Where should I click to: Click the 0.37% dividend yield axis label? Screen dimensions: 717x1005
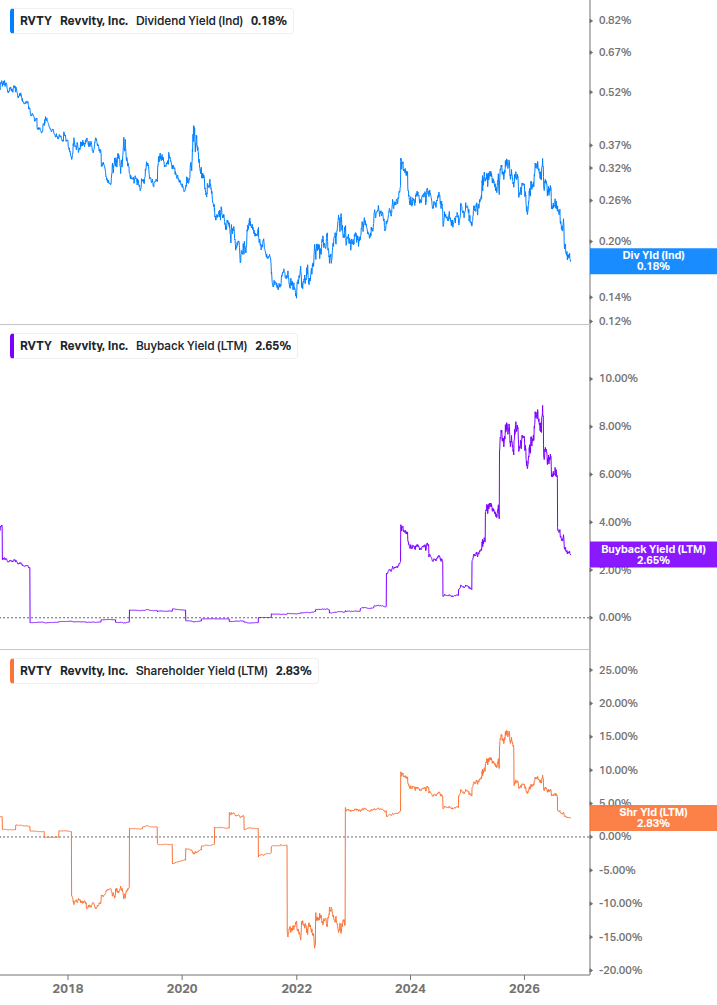pyautogui.click(x=615, y=145)
